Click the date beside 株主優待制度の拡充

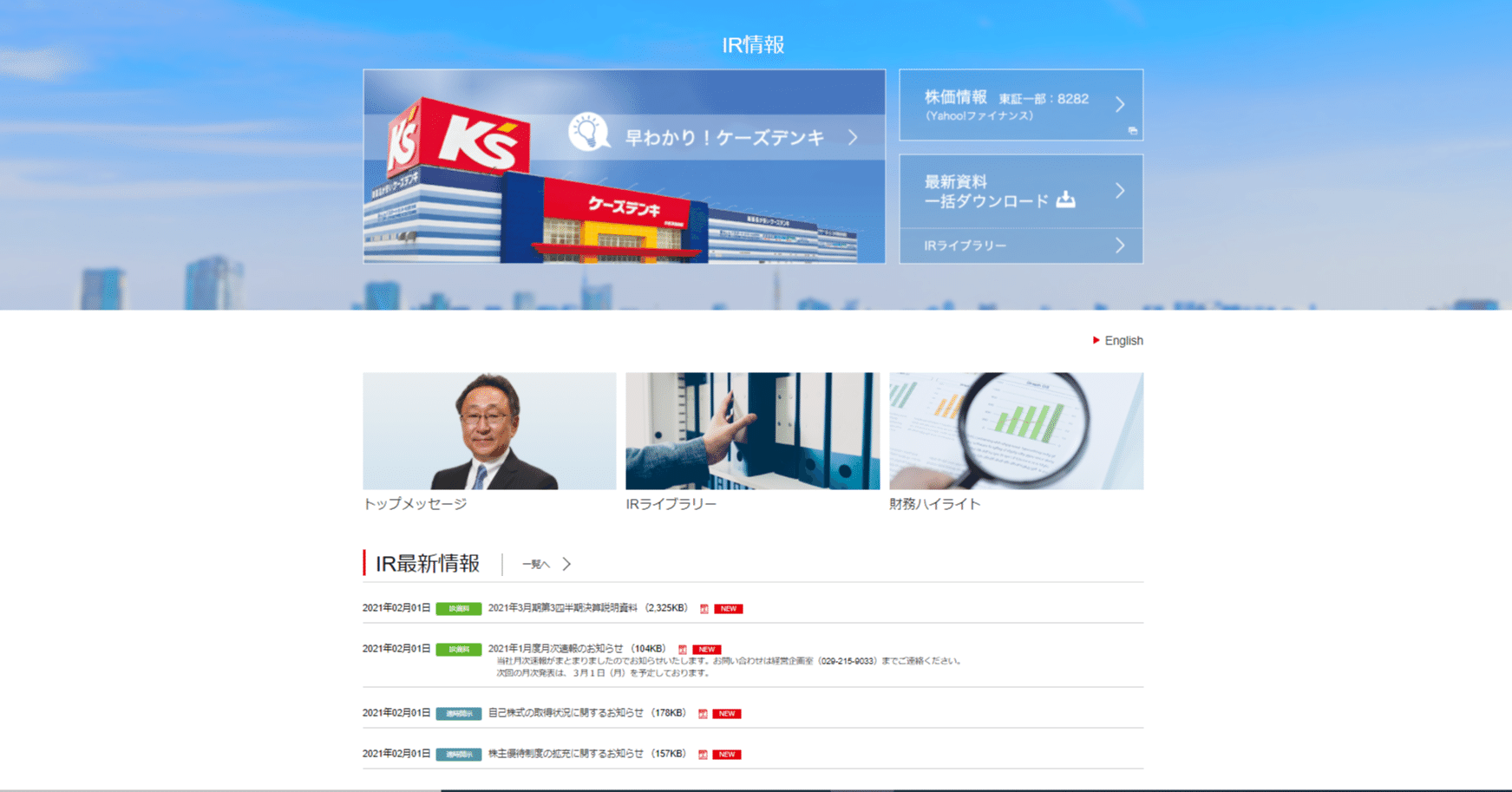click(x=396, y=754)
